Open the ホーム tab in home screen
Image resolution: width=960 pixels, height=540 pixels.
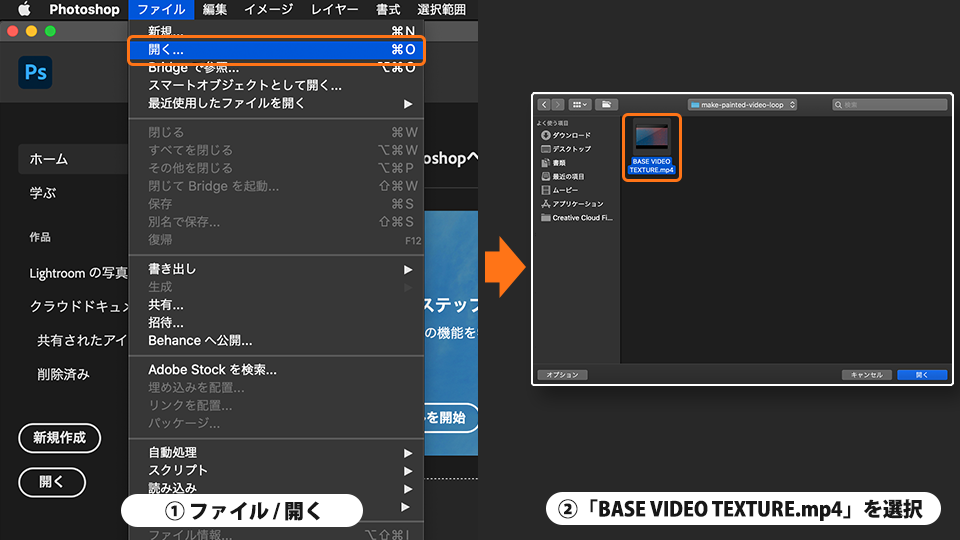click(x=73, y=159)
